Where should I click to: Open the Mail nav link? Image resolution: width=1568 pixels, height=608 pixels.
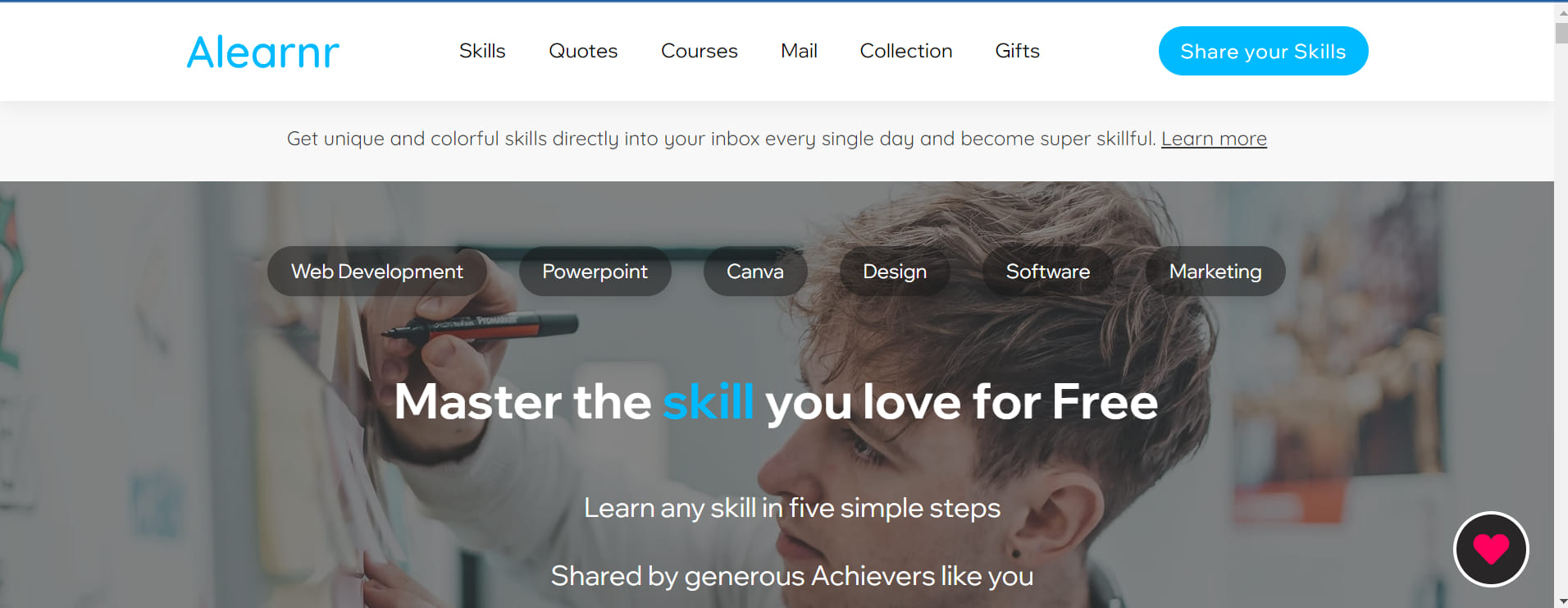click(799, 51)
